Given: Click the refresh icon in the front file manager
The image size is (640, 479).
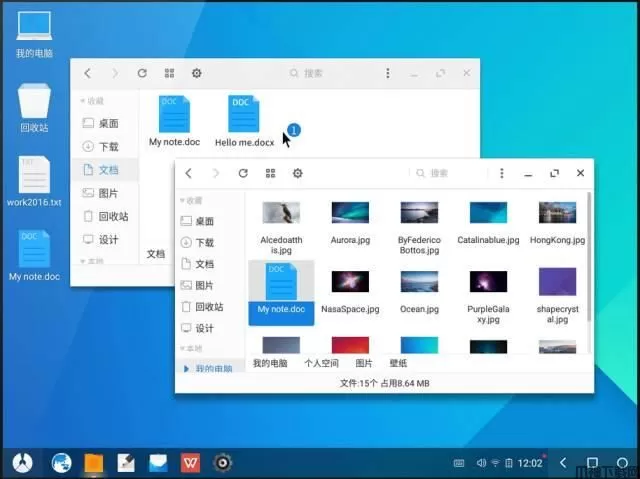Looking at the screenshot, I should coord(243,173).
